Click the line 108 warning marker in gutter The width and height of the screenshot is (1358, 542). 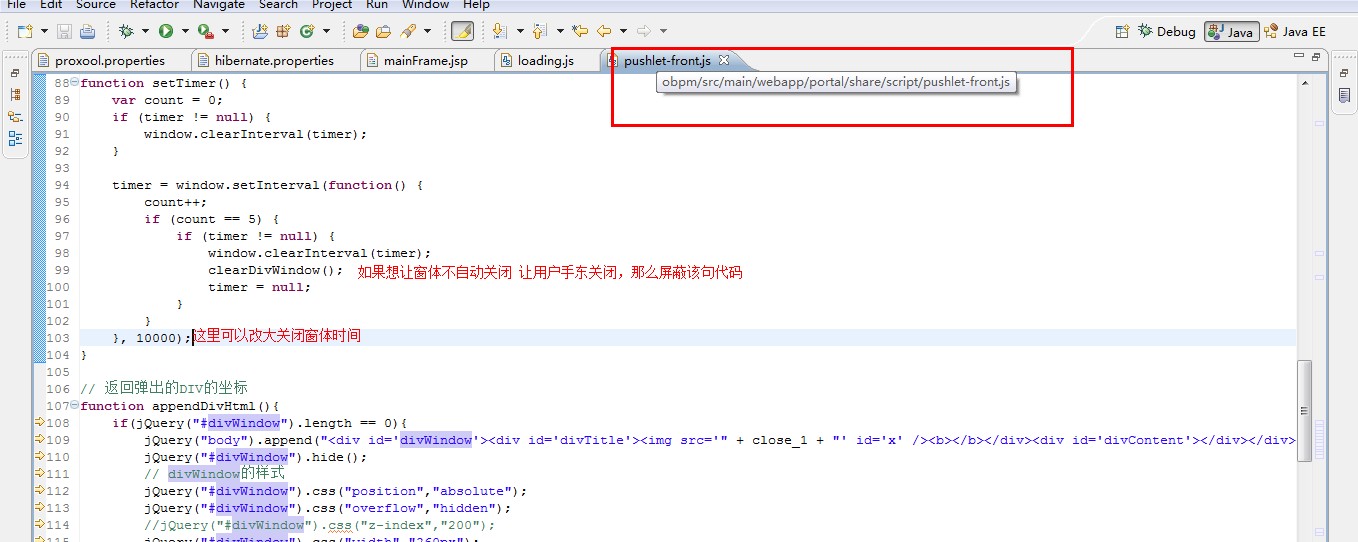pyautogui.click(x=39, y=423)
